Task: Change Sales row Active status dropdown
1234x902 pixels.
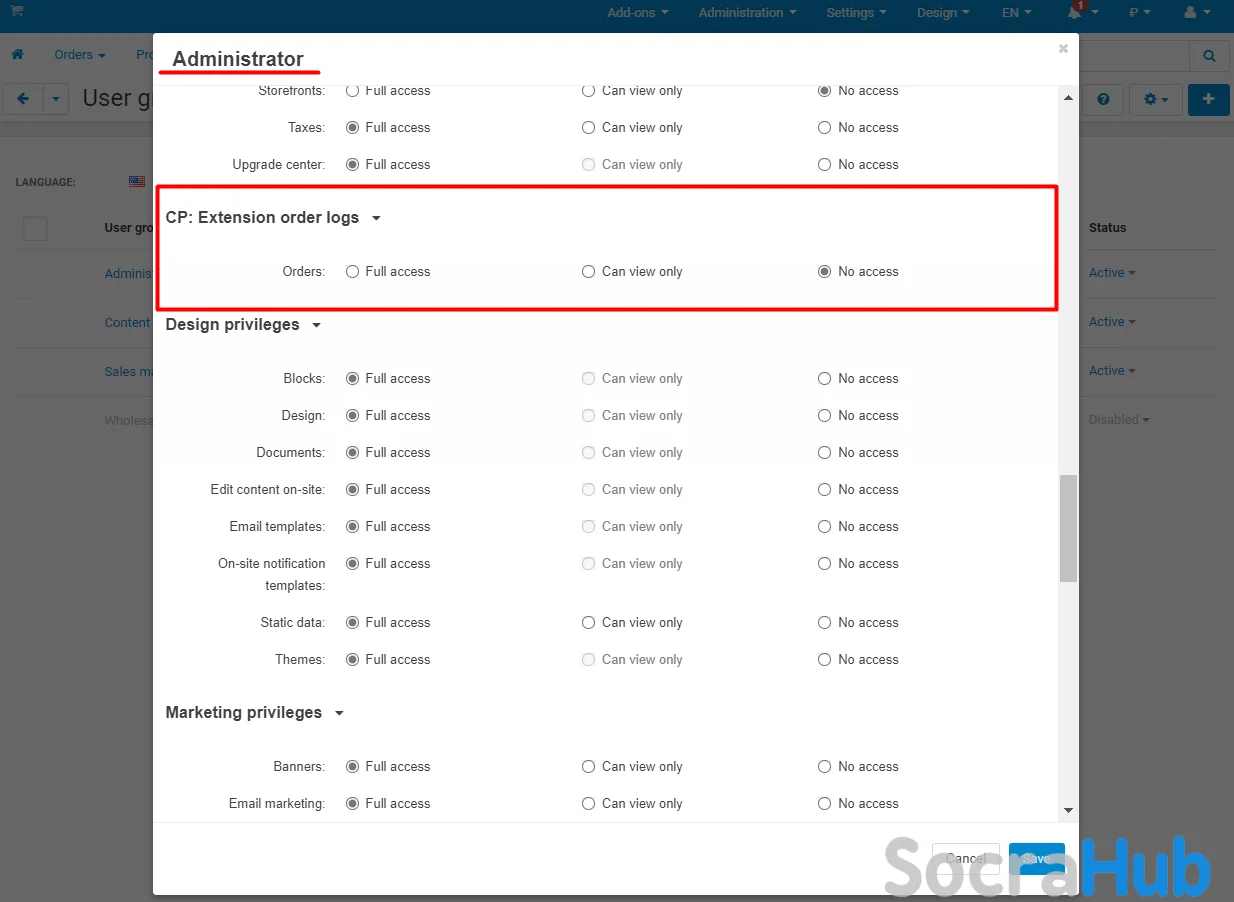Action: [x=1112, y=371]
